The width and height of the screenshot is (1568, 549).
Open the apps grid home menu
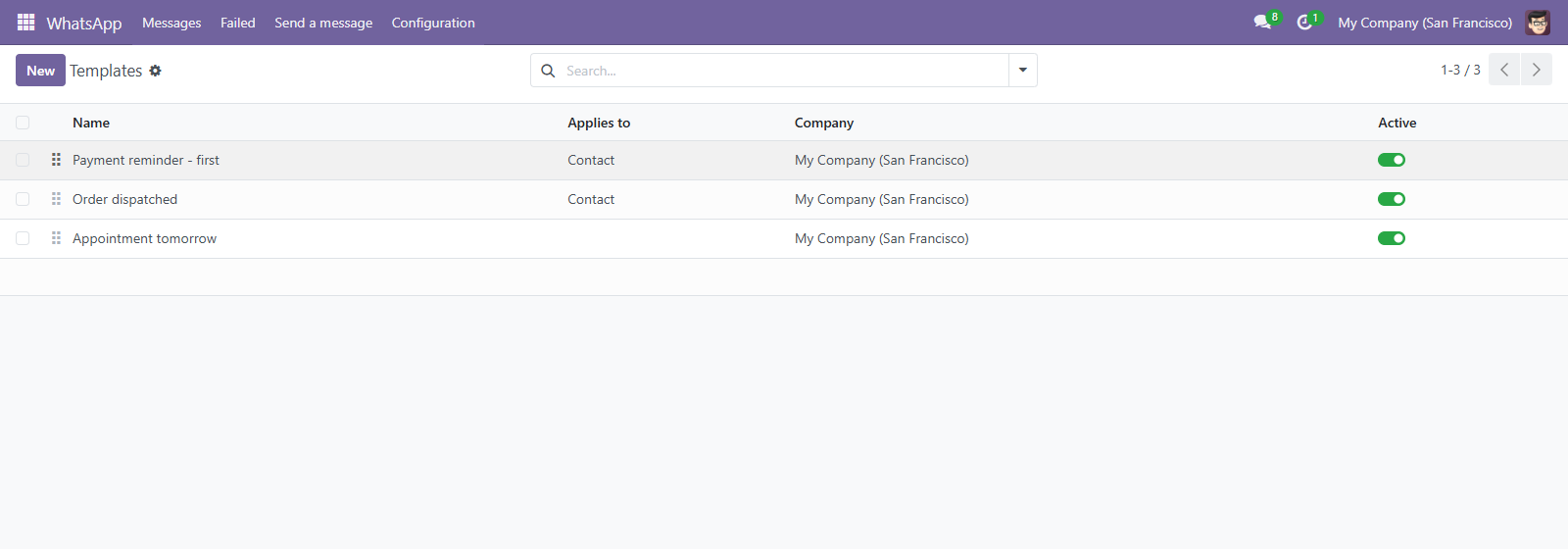coord(25,22)
